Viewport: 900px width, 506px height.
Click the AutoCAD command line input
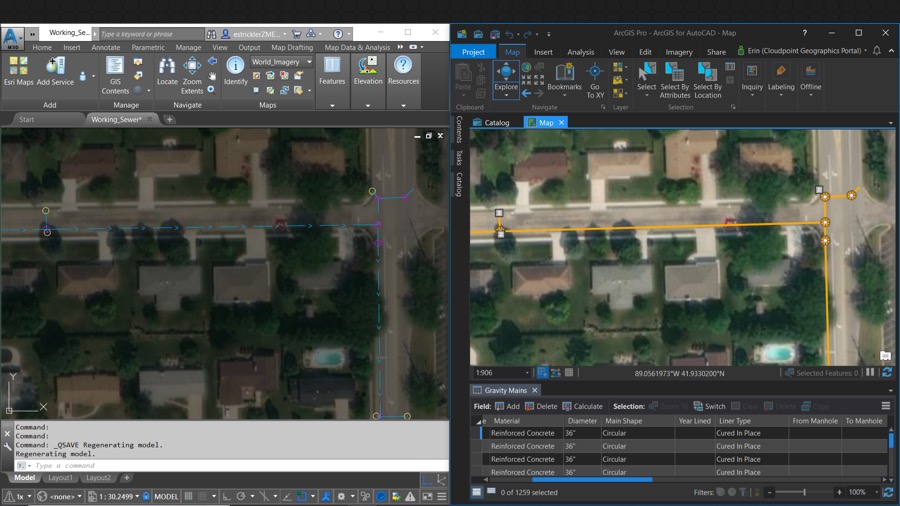click(230, 465)
